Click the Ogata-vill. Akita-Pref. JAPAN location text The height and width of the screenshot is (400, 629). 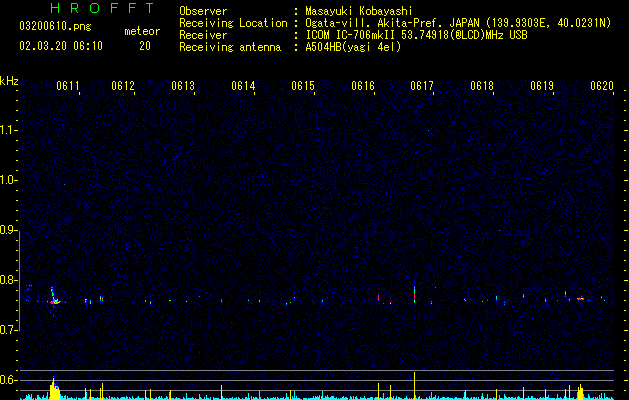pos(458,23)
